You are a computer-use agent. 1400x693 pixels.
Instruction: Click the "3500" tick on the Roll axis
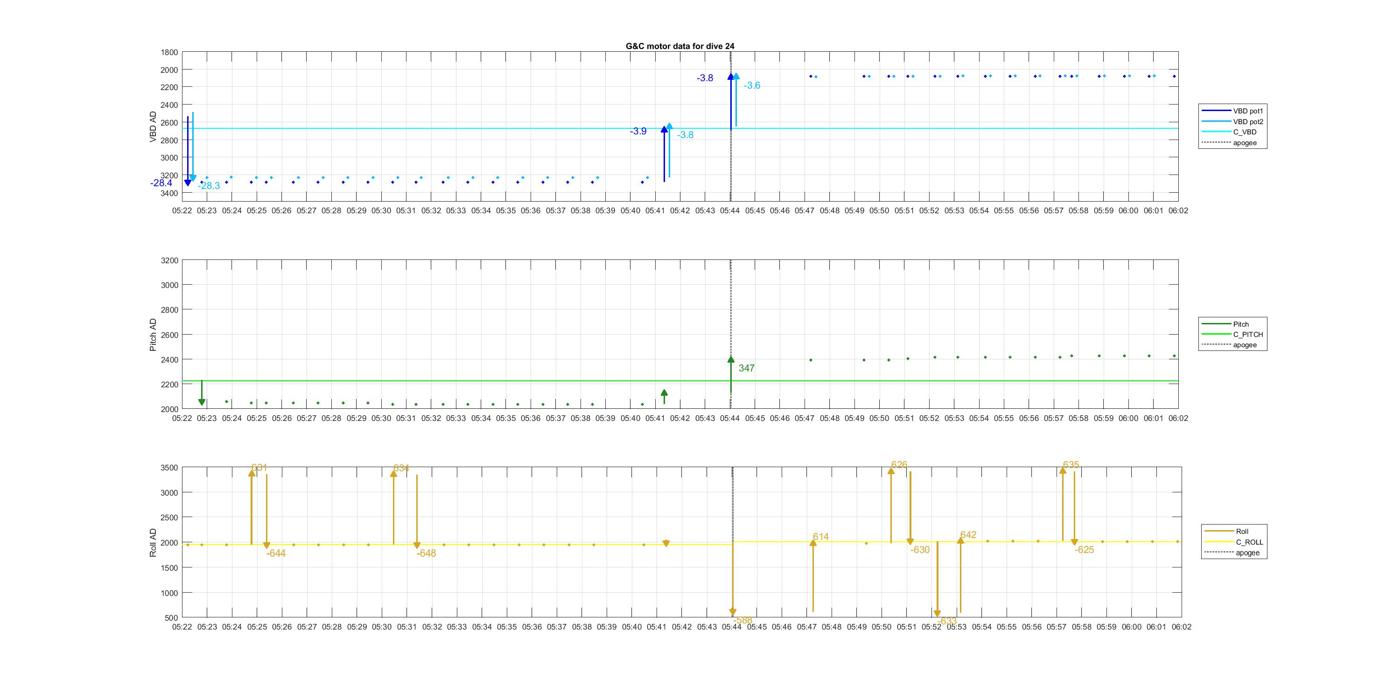tap(170, 468)
